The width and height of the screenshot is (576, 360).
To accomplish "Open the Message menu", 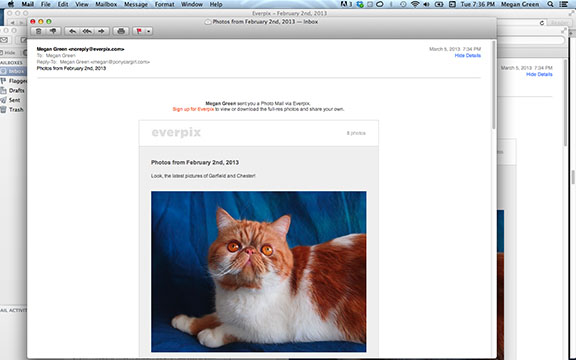I will point(136,4).
